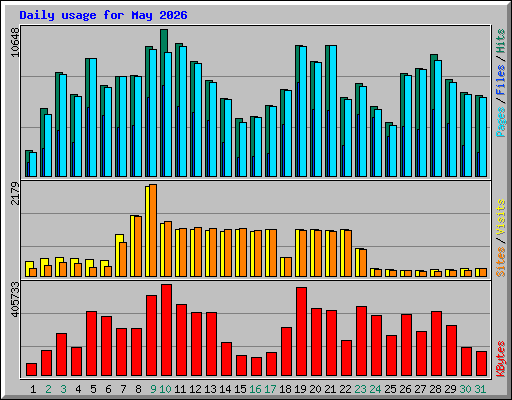The image size is (512, 400).
Task: Select day label 11 on the x-axis
Action: pyautogui.click(x=180, y=389)
